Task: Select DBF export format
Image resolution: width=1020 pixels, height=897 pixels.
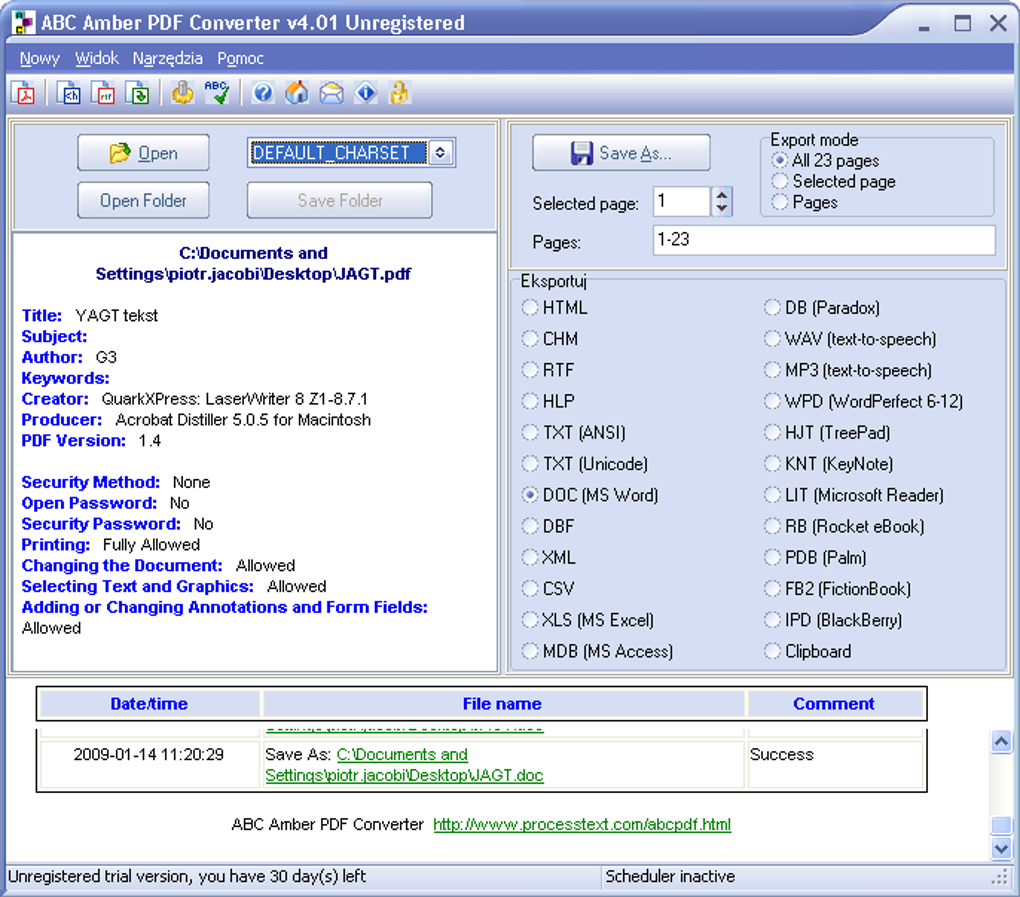Action: pos(548,526)
